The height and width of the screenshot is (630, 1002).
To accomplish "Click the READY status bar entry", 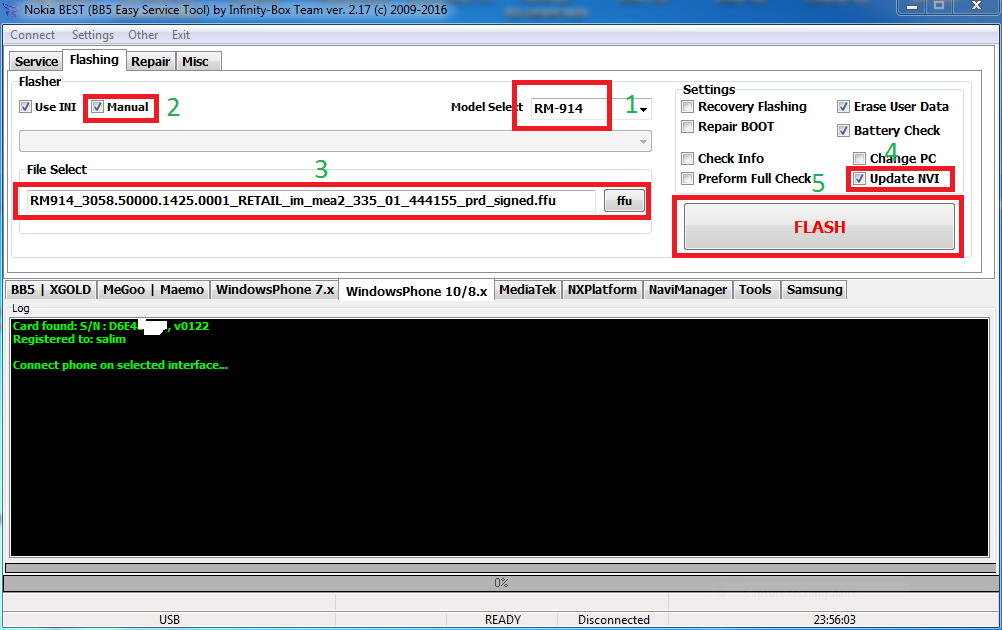I will [x=503, y=620].
